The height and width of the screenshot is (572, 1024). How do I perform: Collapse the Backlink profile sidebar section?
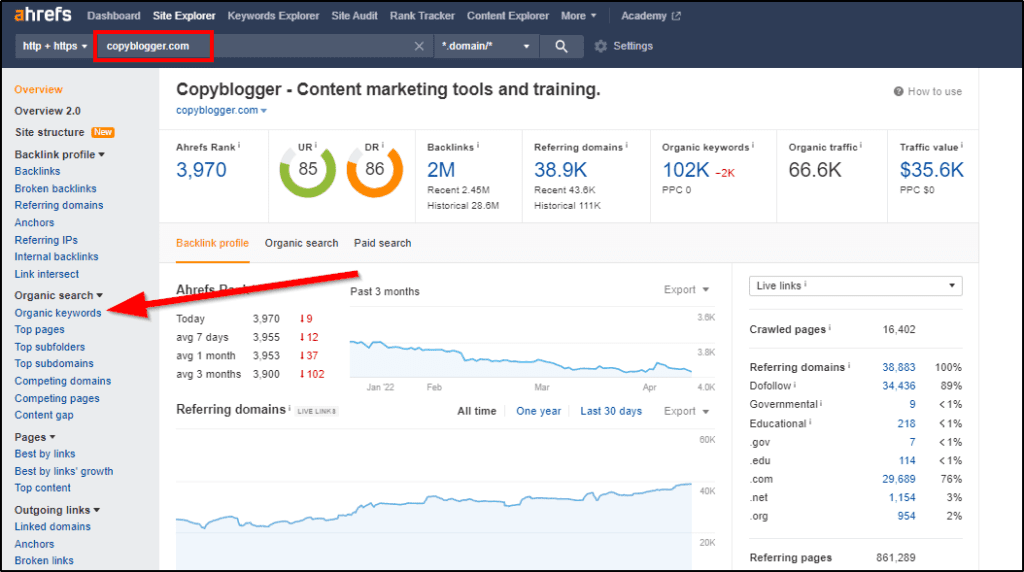59,154
